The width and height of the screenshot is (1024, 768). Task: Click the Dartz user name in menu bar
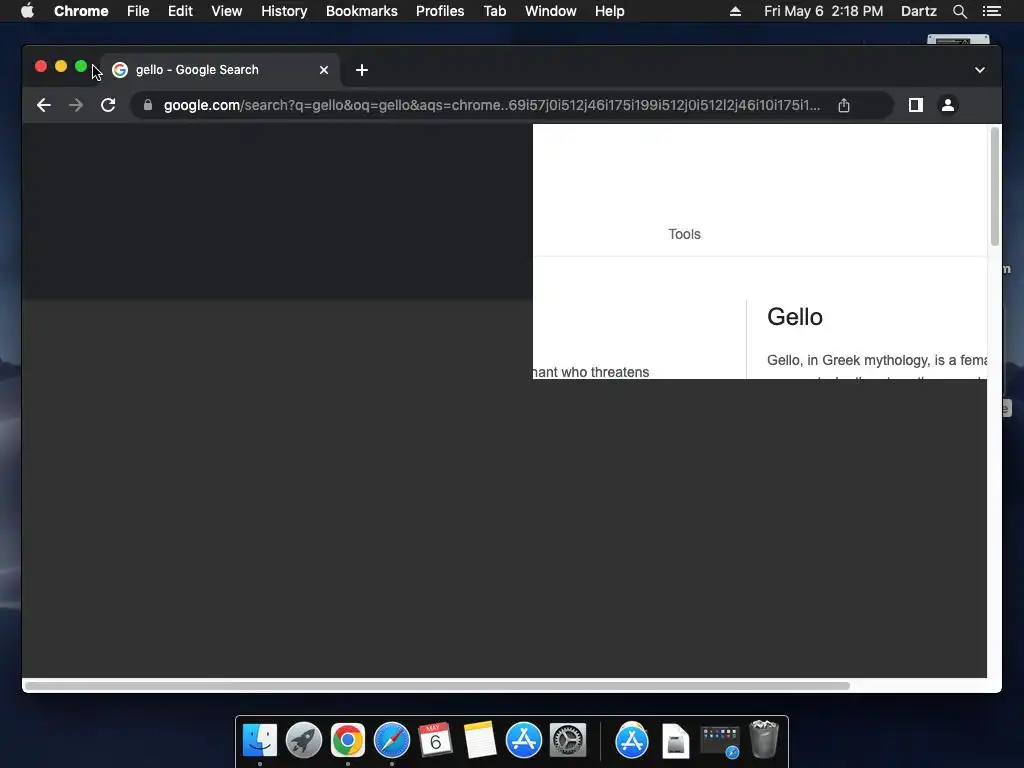coord(918,11)
